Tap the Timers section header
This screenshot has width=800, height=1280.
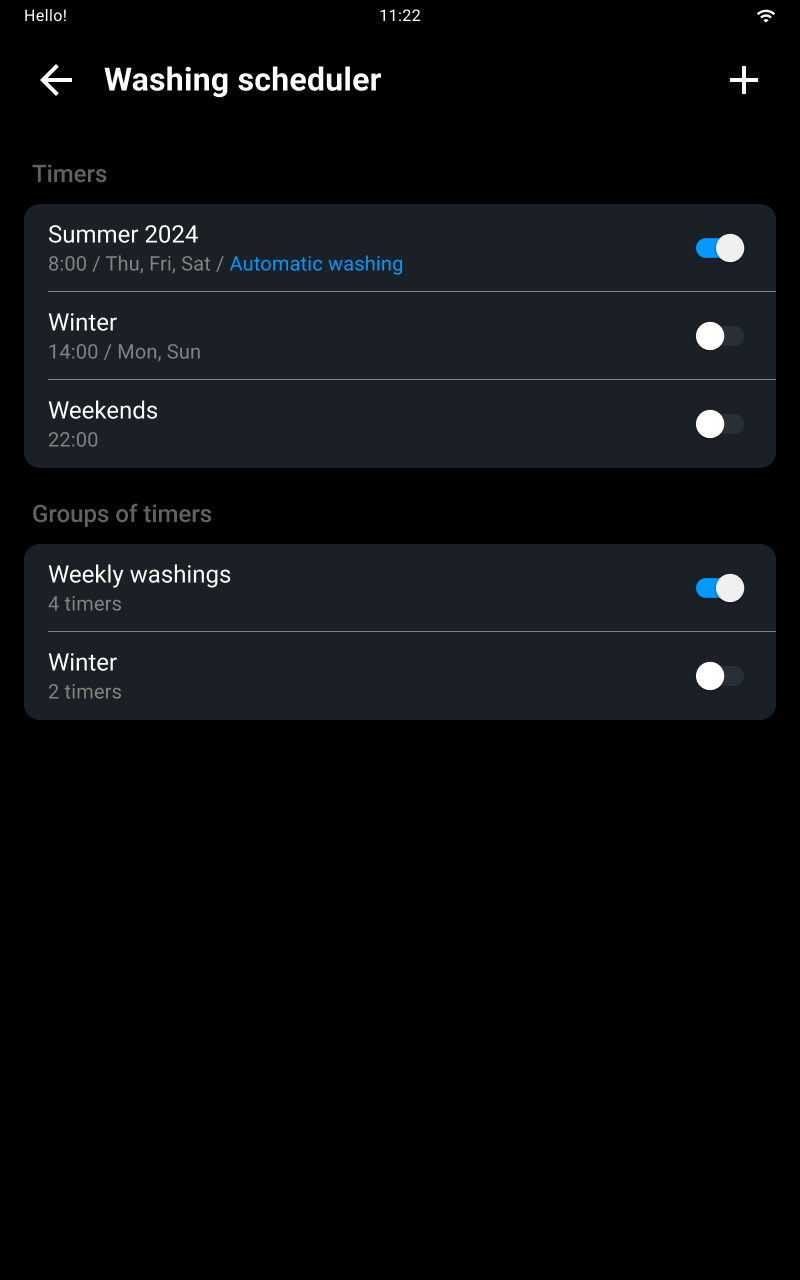click(69, 174)
